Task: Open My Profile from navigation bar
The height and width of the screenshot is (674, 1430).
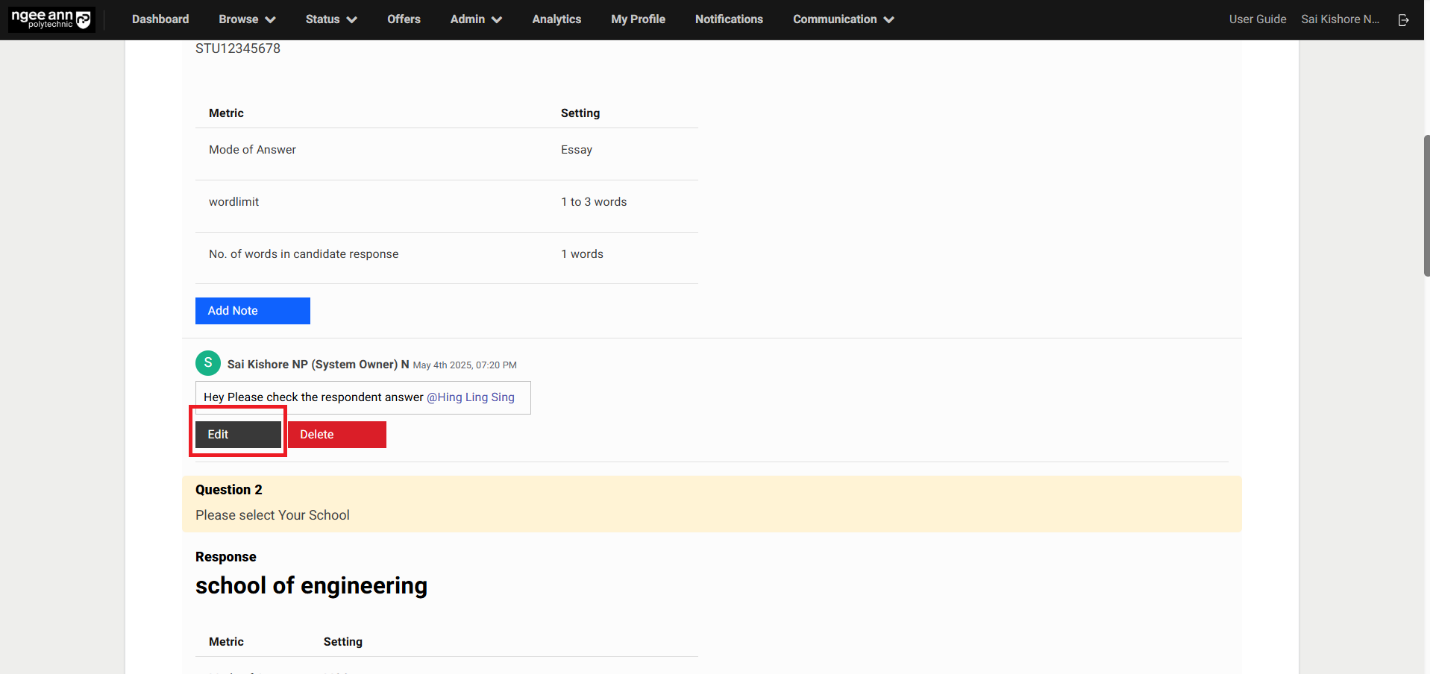Action: [x=638, y=19]
